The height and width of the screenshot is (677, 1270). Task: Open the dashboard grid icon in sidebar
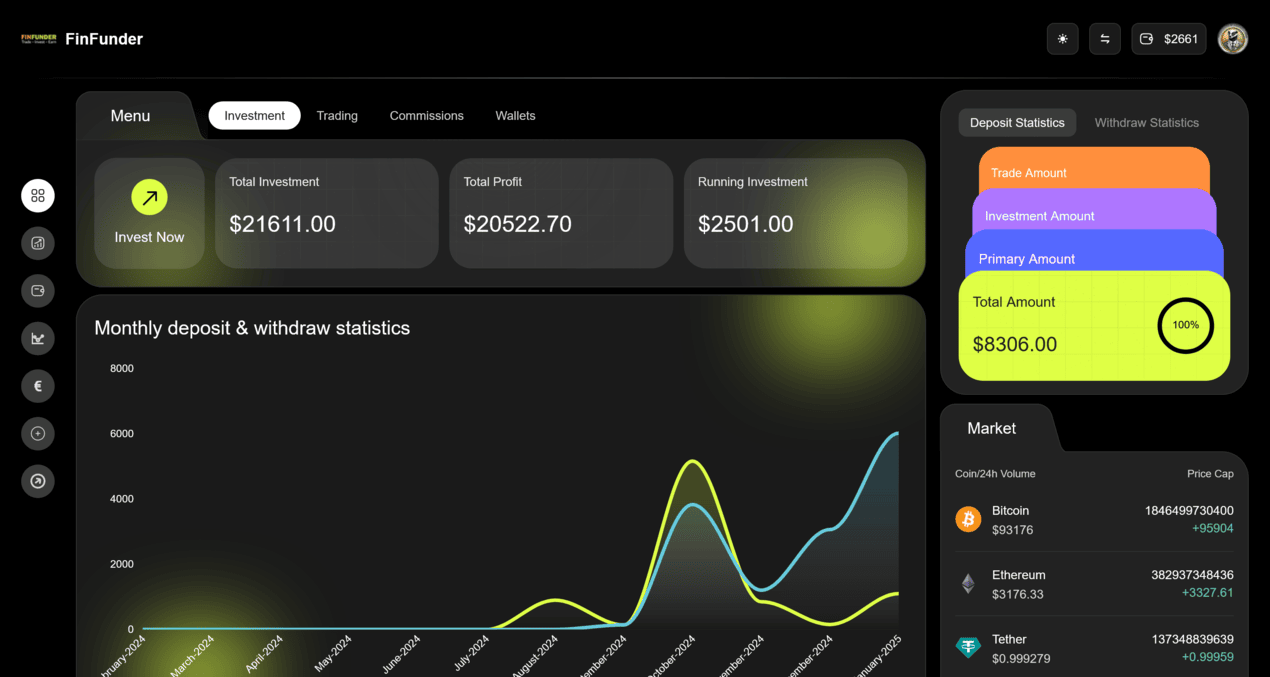38,196
